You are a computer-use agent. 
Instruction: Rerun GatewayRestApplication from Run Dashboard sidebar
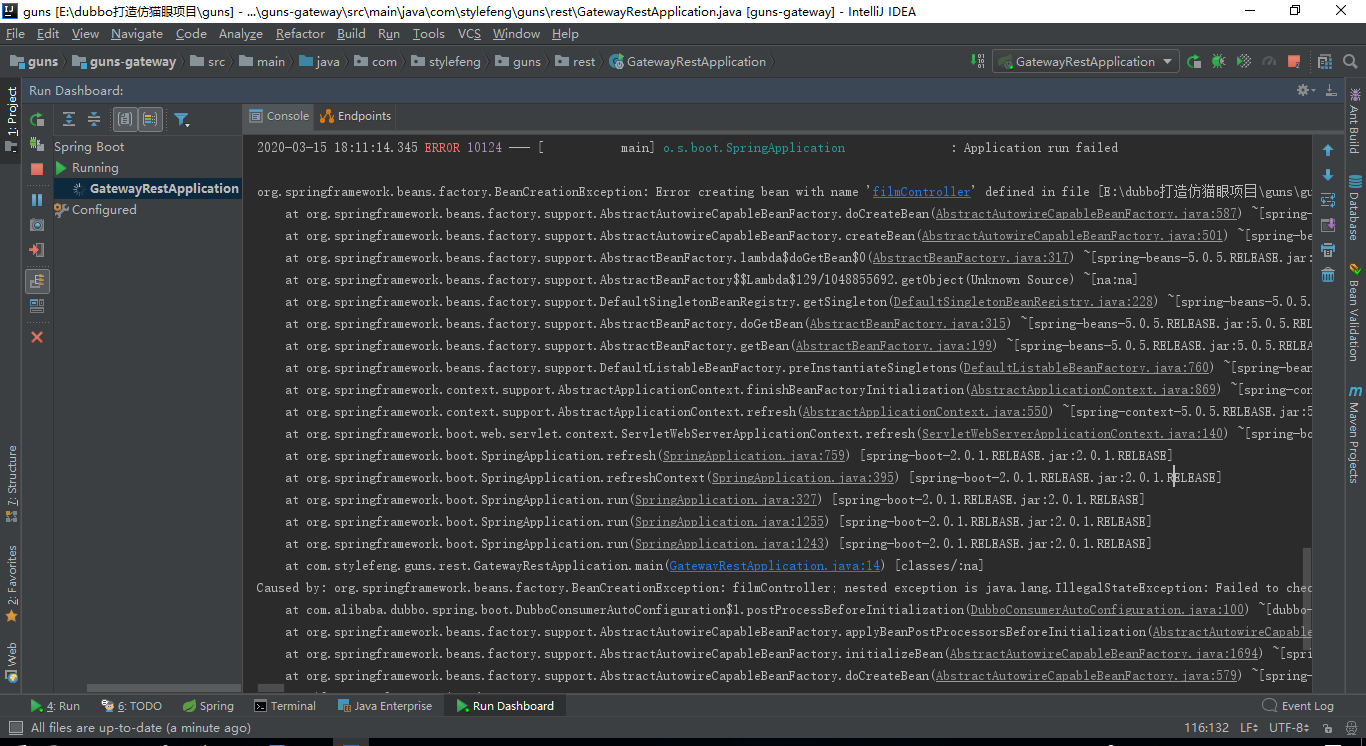click(x=37, y=119)
